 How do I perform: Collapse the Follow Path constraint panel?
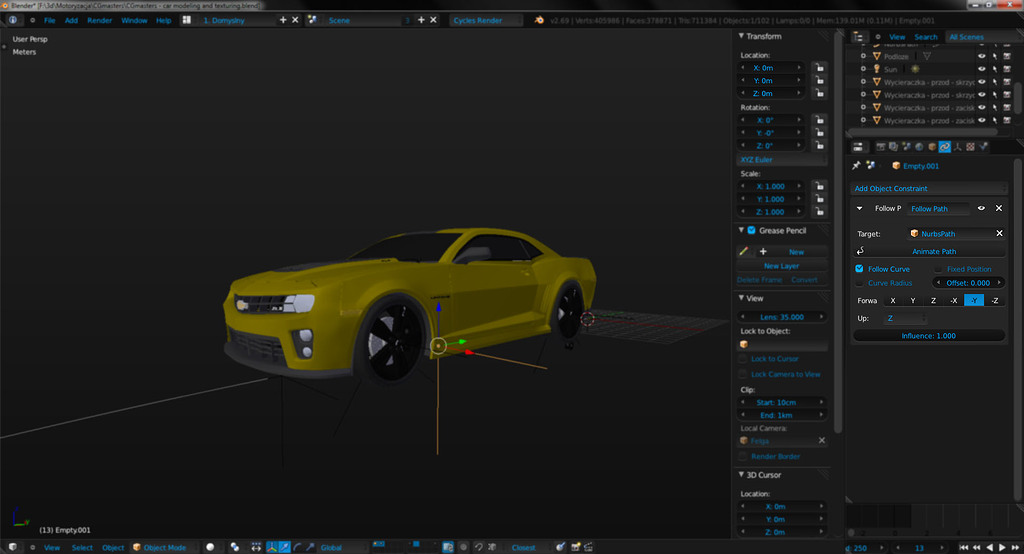click(x=859, y=208)
